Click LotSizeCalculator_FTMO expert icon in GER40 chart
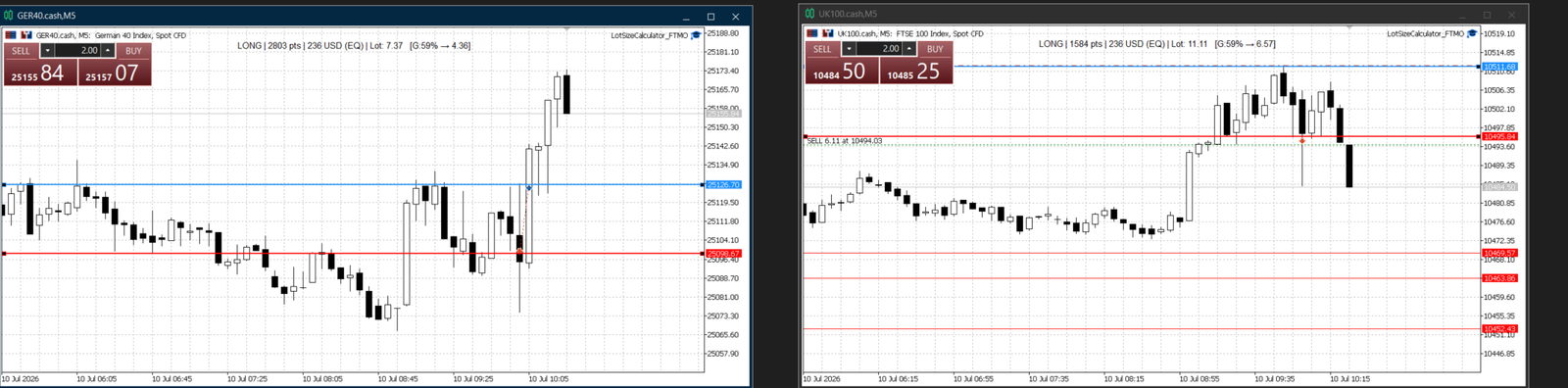 (696, 35)
